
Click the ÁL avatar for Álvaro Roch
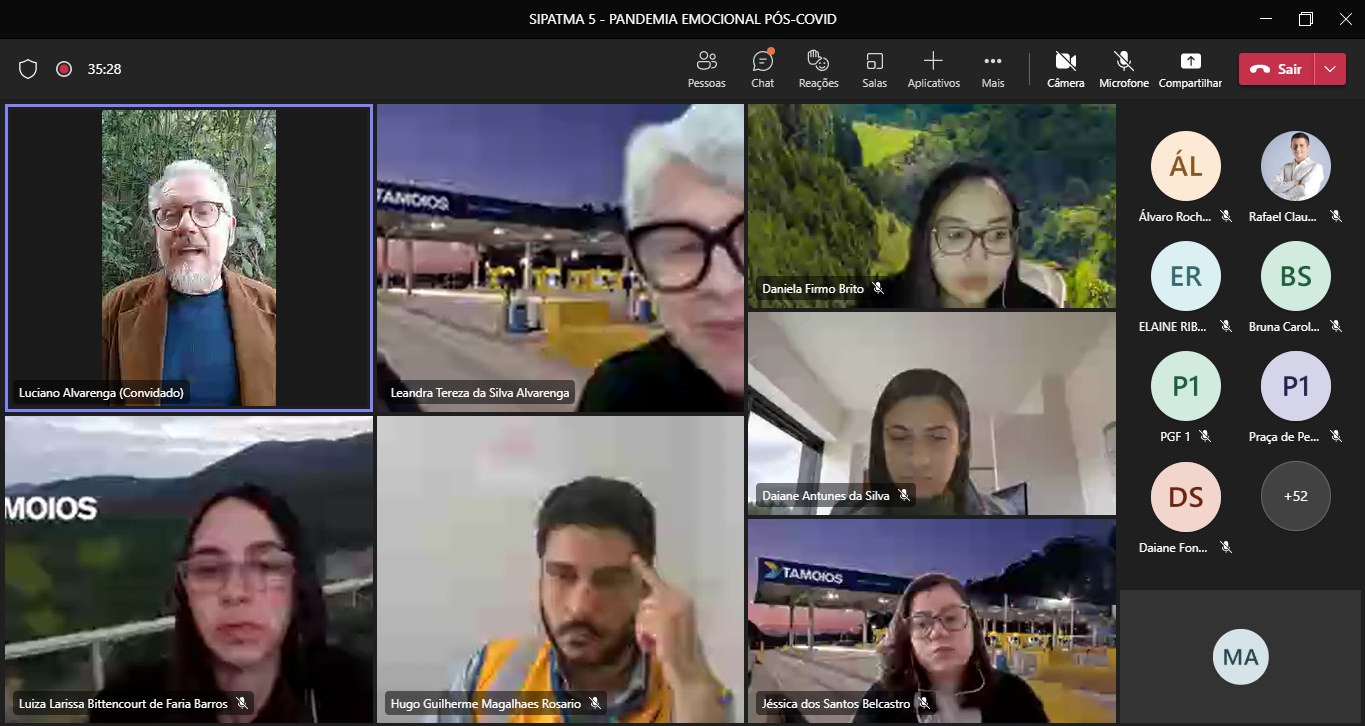coord(1185,166)
